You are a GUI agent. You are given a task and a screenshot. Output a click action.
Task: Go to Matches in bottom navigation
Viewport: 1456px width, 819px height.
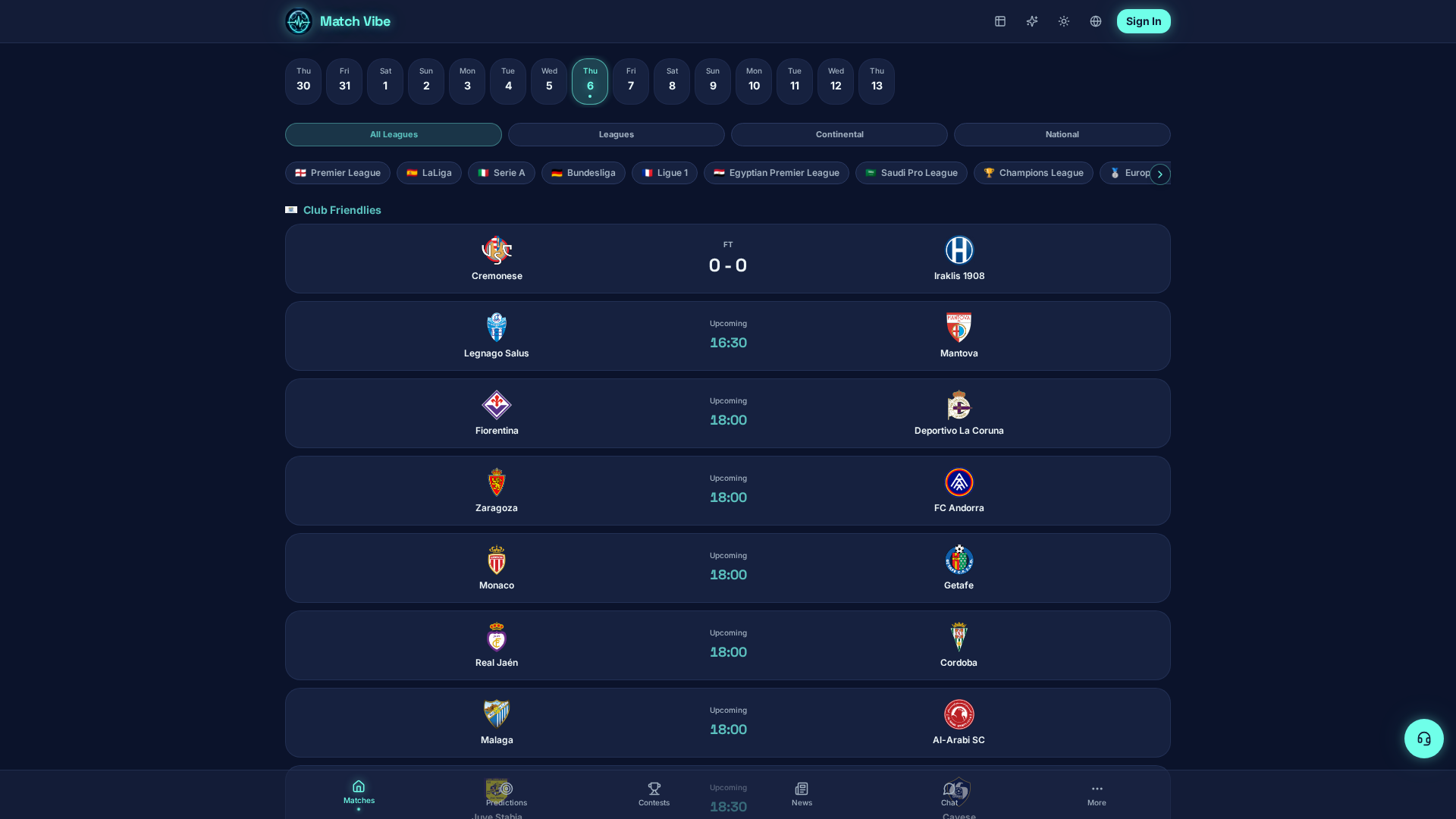click(359, 793)
